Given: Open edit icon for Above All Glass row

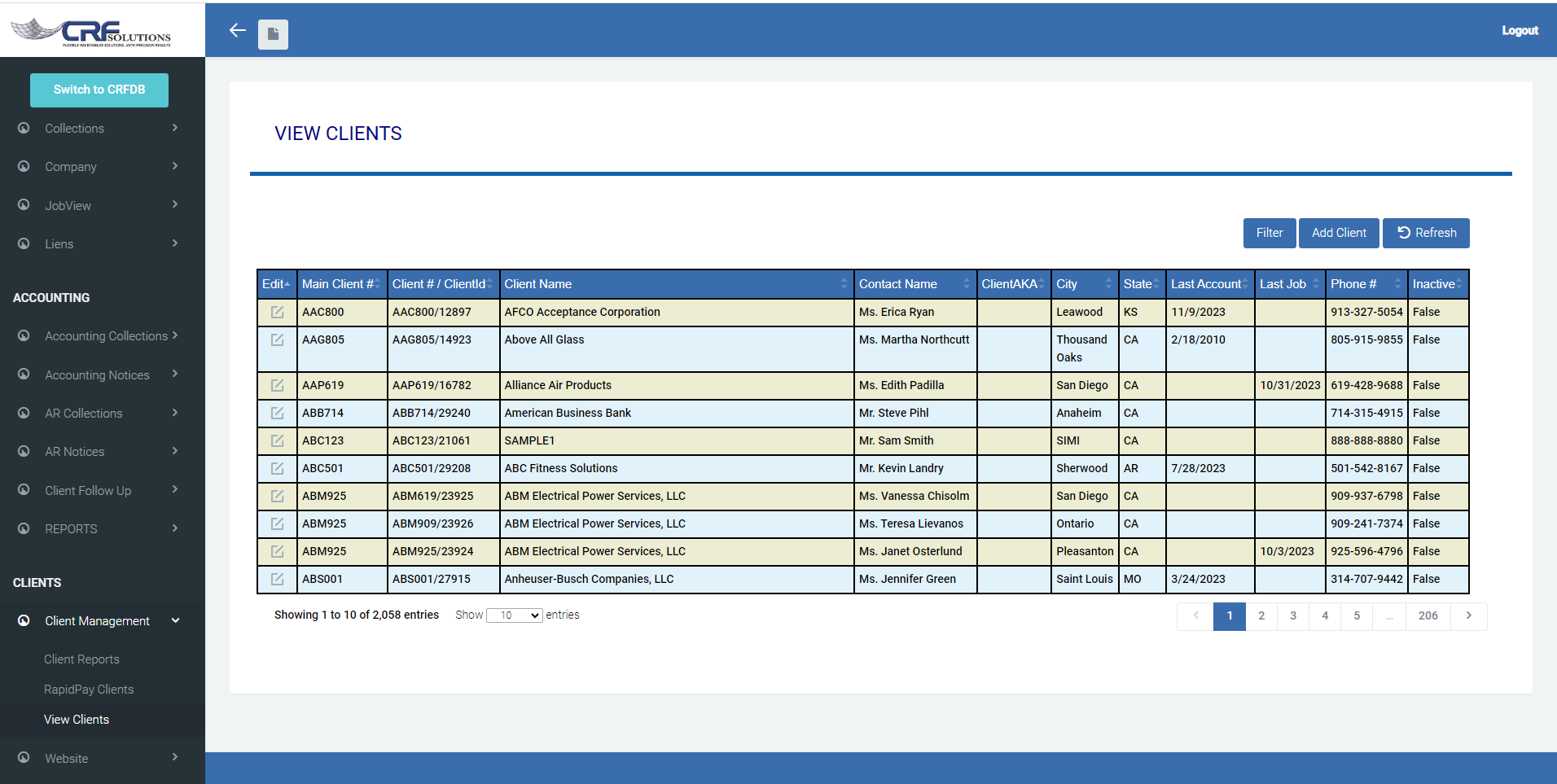Looking at the screenshot, I should 277,339.
